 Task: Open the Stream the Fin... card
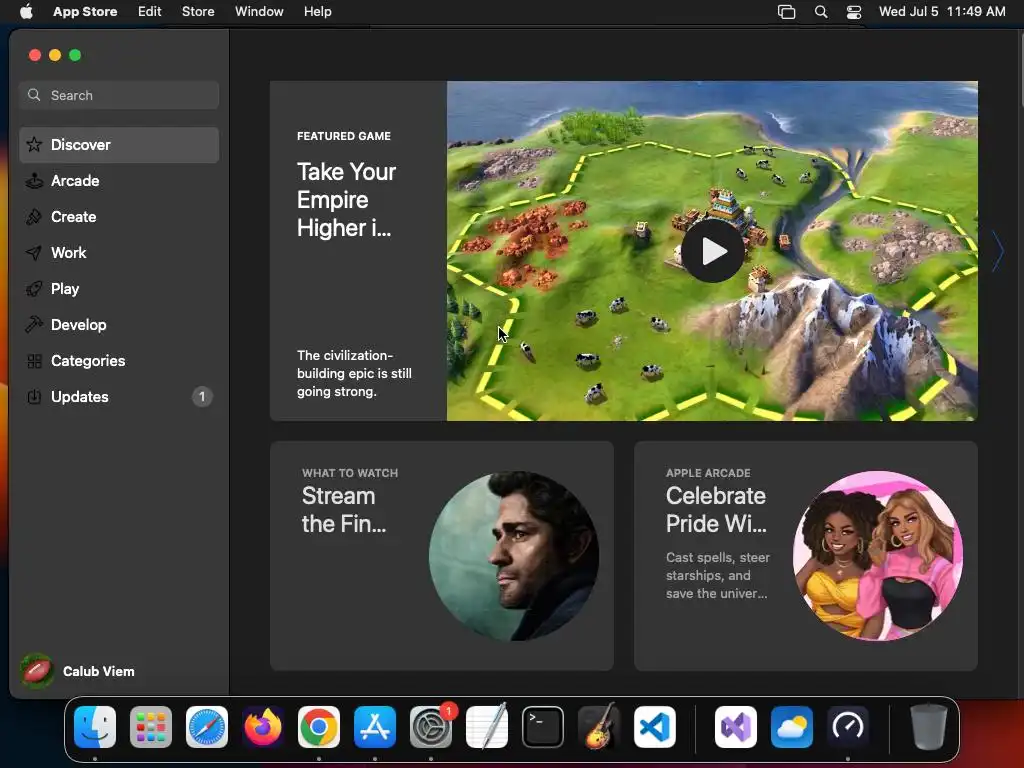441,556
